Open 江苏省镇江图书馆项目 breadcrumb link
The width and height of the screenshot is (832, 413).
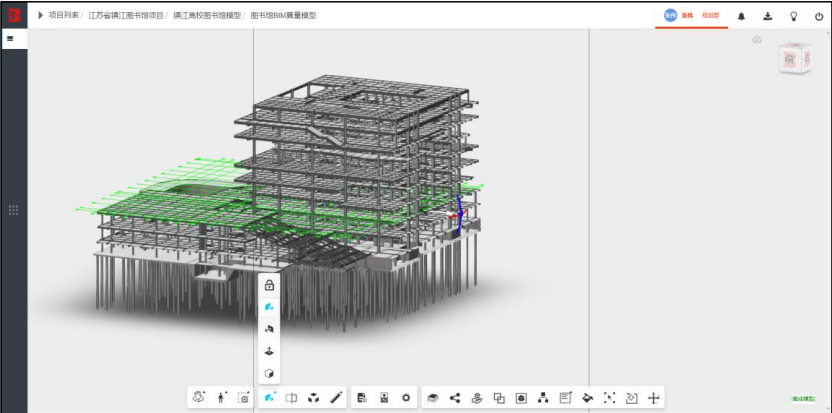[126, 15]
